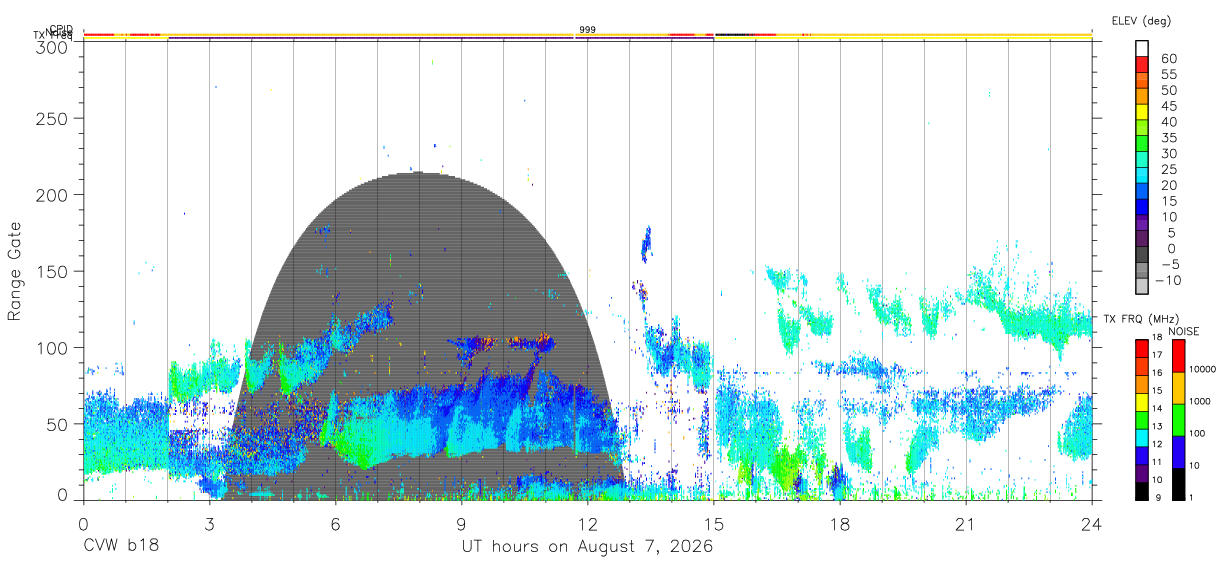Click ELEV legend value 40
This screenshot has height=567, width=1228.
tap(1168, 122)
